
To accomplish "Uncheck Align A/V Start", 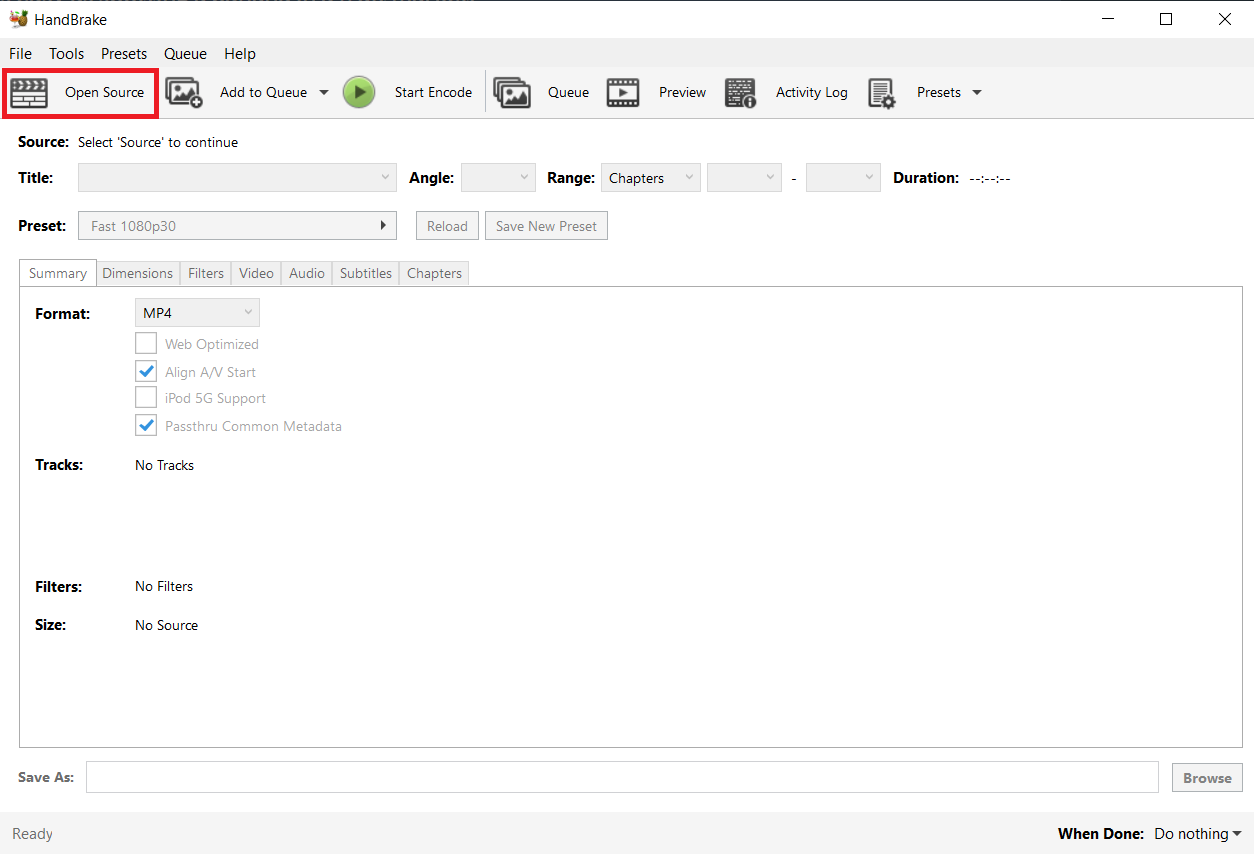I will click(x=146, y=371).
